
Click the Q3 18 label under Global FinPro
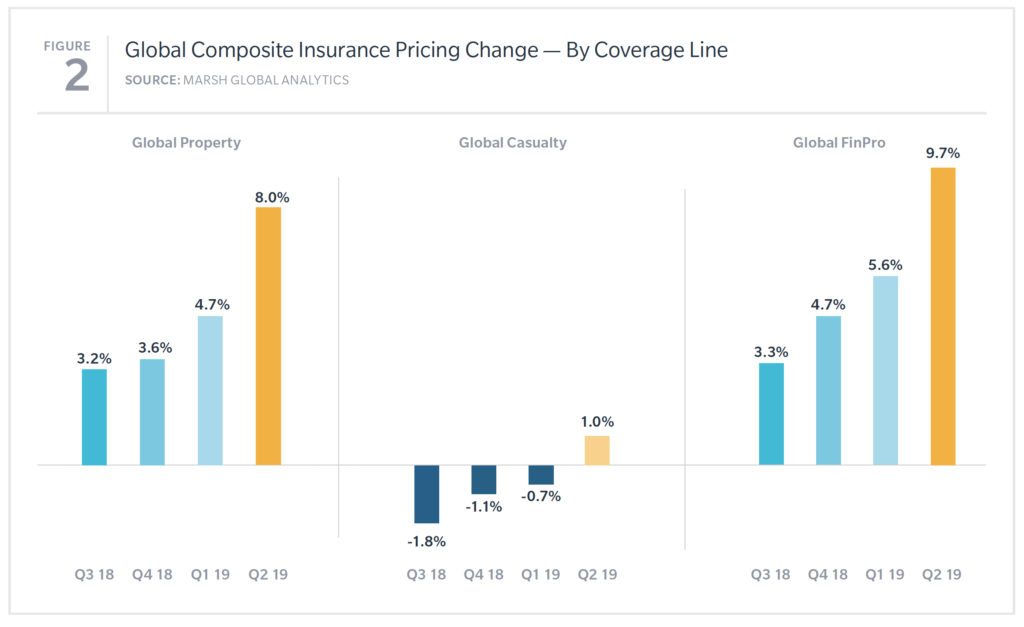tap(770, 574)
